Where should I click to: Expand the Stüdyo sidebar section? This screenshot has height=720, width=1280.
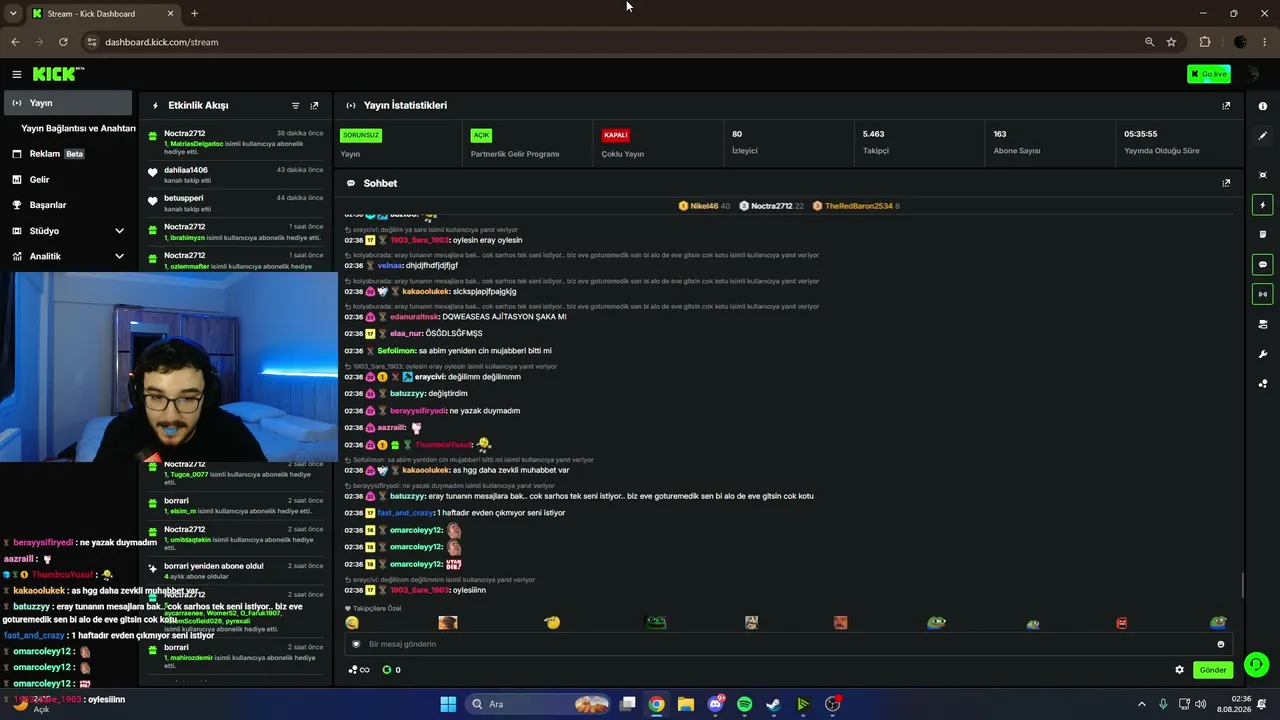click(x=68, y=231)
